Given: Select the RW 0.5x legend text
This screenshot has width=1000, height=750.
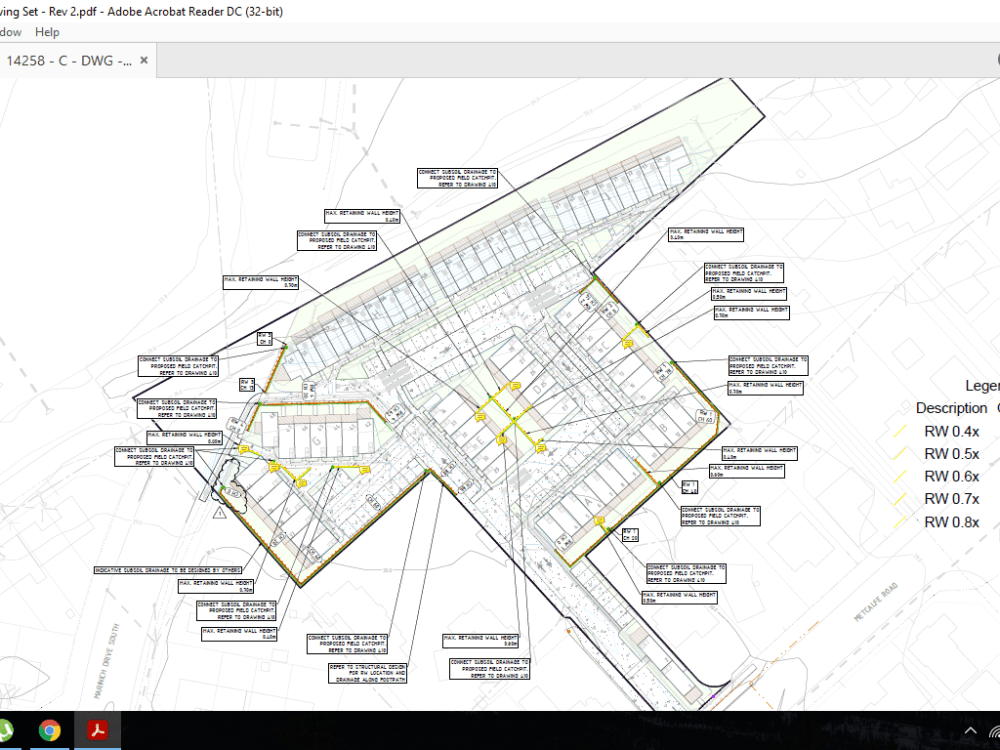Looking at the screenshot, I should pos(952,454).
